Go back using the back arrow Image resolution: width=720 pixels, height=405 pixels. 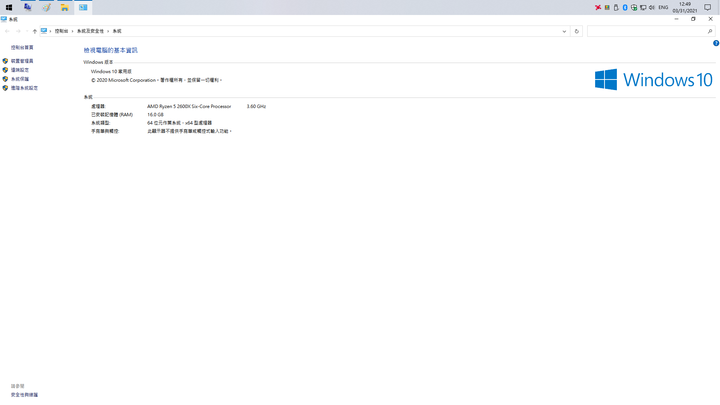(7, 31)
